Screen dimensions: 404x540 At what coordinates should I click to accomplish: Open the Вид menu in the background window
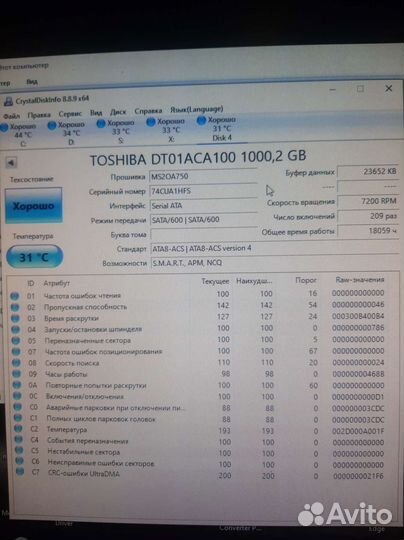pyautogui.click(x=32, y=82)
